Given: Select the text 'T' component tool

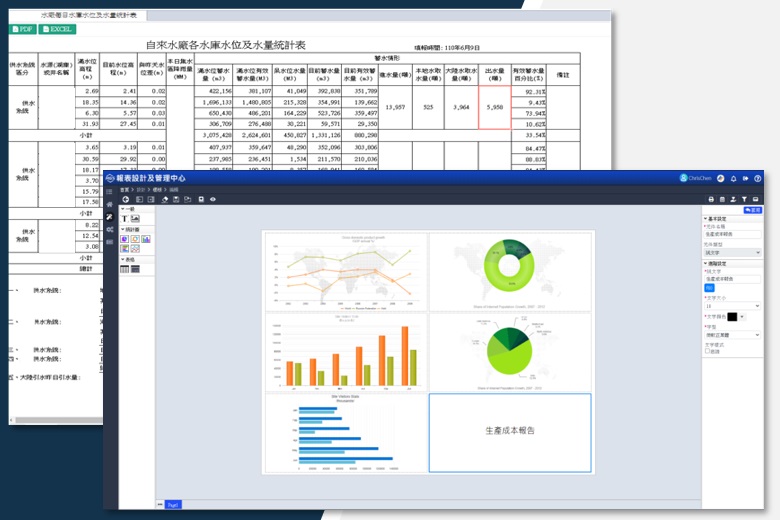Looking at the screenshot, I should coord(125,218).
